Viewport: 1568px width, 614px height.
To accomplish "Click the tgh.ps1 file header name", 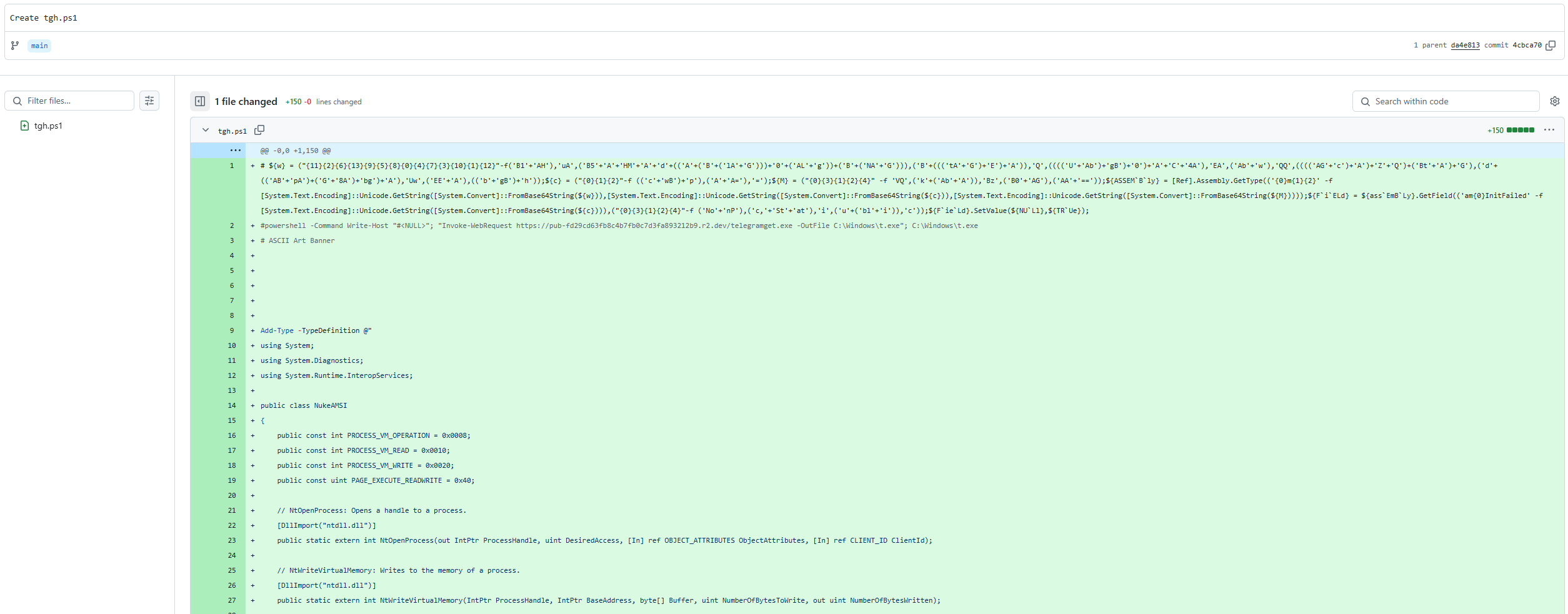I will (232, 131).
